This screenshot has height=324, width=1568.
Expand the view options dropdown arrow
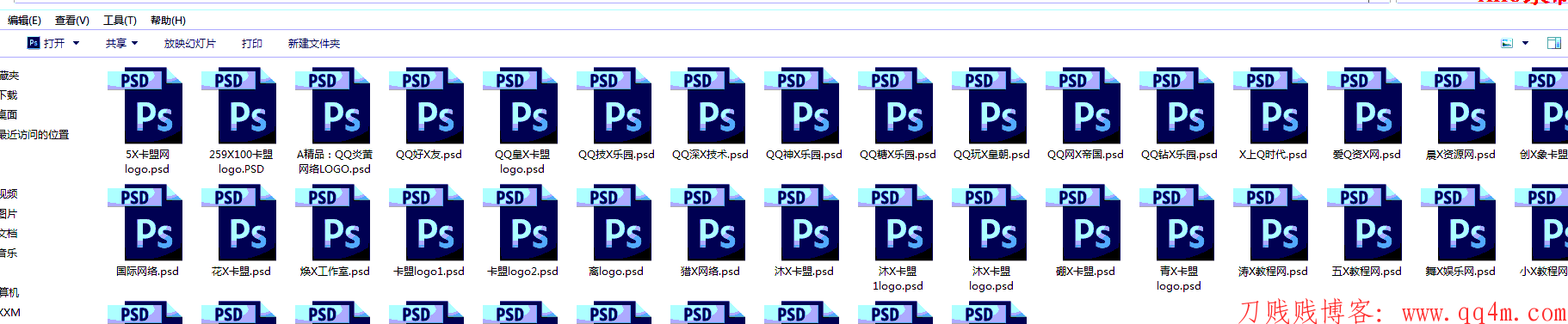tap(1526, 43)
